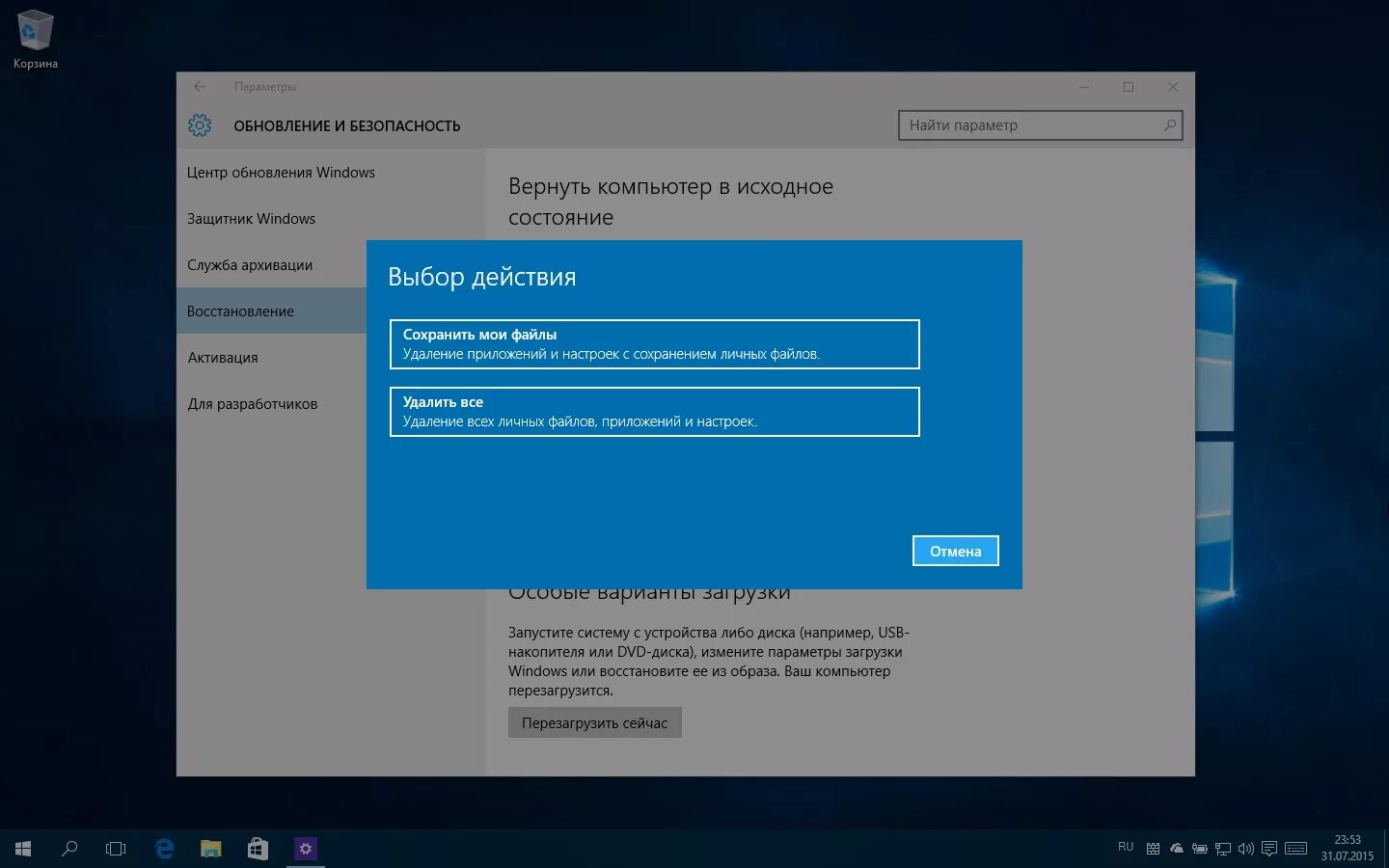This screenshot has height=868, width=1389.
Task: Select "Служба архивации" in the sidebar
Action: pyautogui.click(x=250, y=265)
